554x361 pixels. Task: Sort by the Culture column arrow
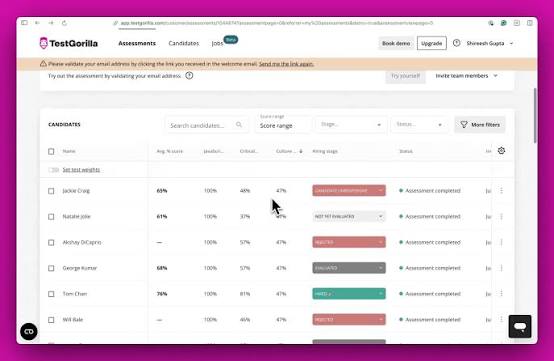tap(301, 151)
